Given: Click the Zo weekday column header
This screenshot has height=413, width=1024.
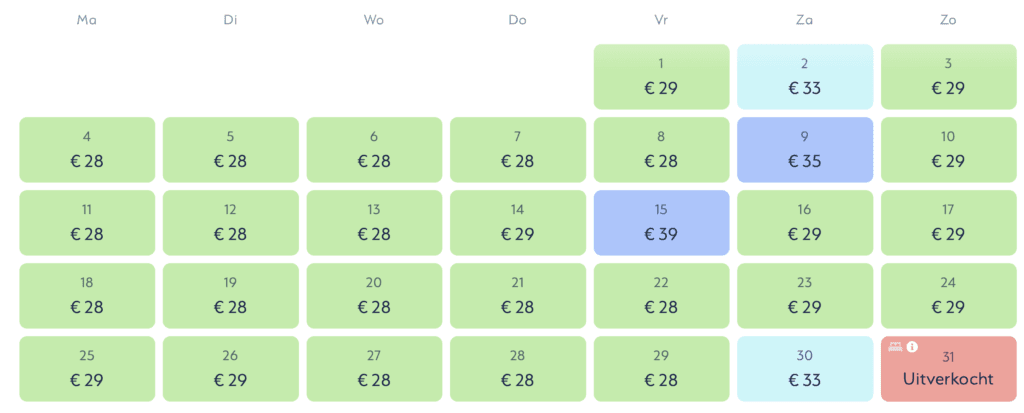Looking at the screenshot, I should coord(948,19).
